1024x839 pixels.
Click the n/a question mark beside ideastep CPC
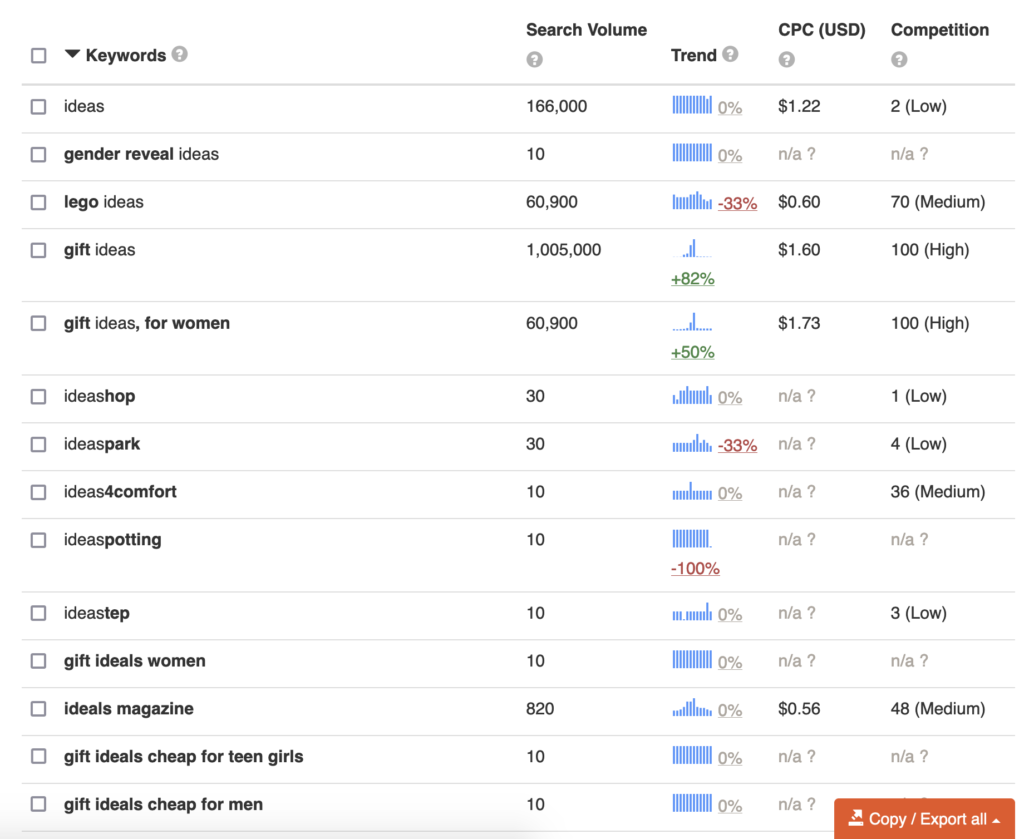click(812, 613)
